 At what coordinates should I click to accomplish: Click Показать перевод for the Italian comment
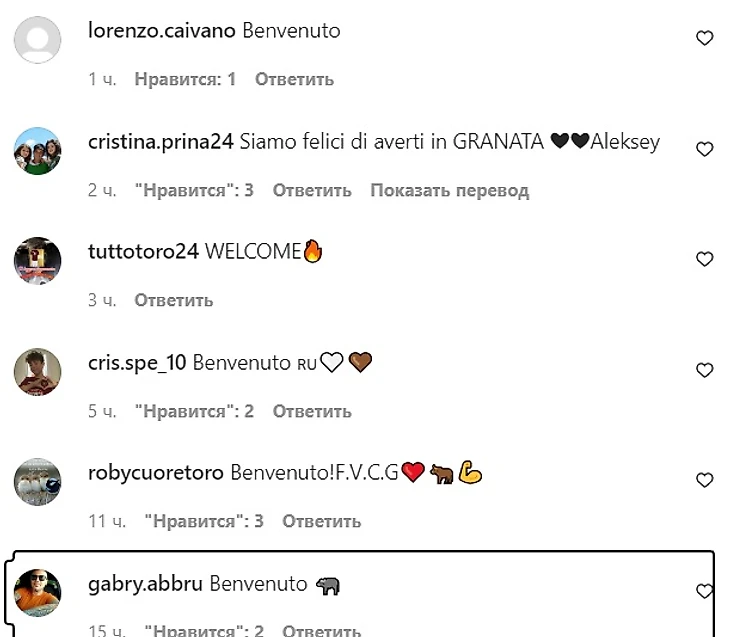pyautogui.click(x=450, y=190)
